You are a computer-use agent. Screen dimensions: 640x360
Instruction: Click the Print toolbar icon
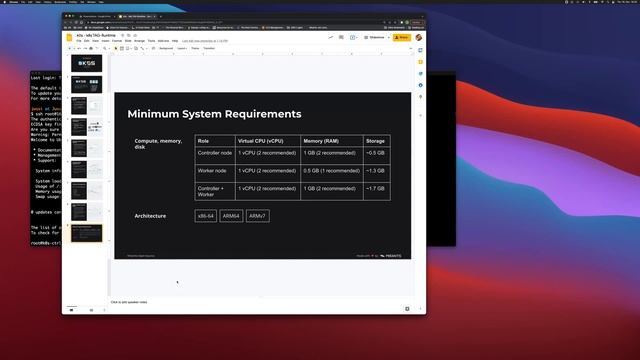coord(91,49)
